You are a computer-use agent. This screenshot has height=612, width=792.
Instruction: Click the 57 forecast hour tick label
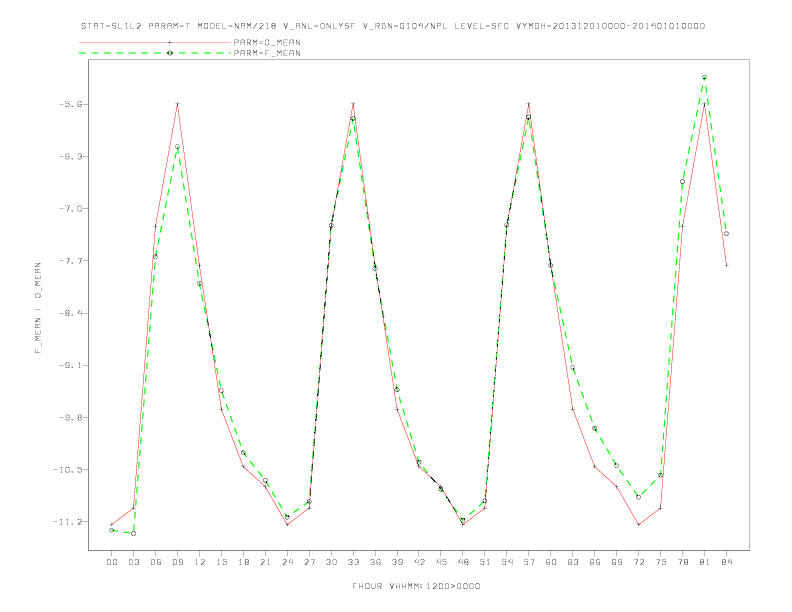(x=529, y=562)
